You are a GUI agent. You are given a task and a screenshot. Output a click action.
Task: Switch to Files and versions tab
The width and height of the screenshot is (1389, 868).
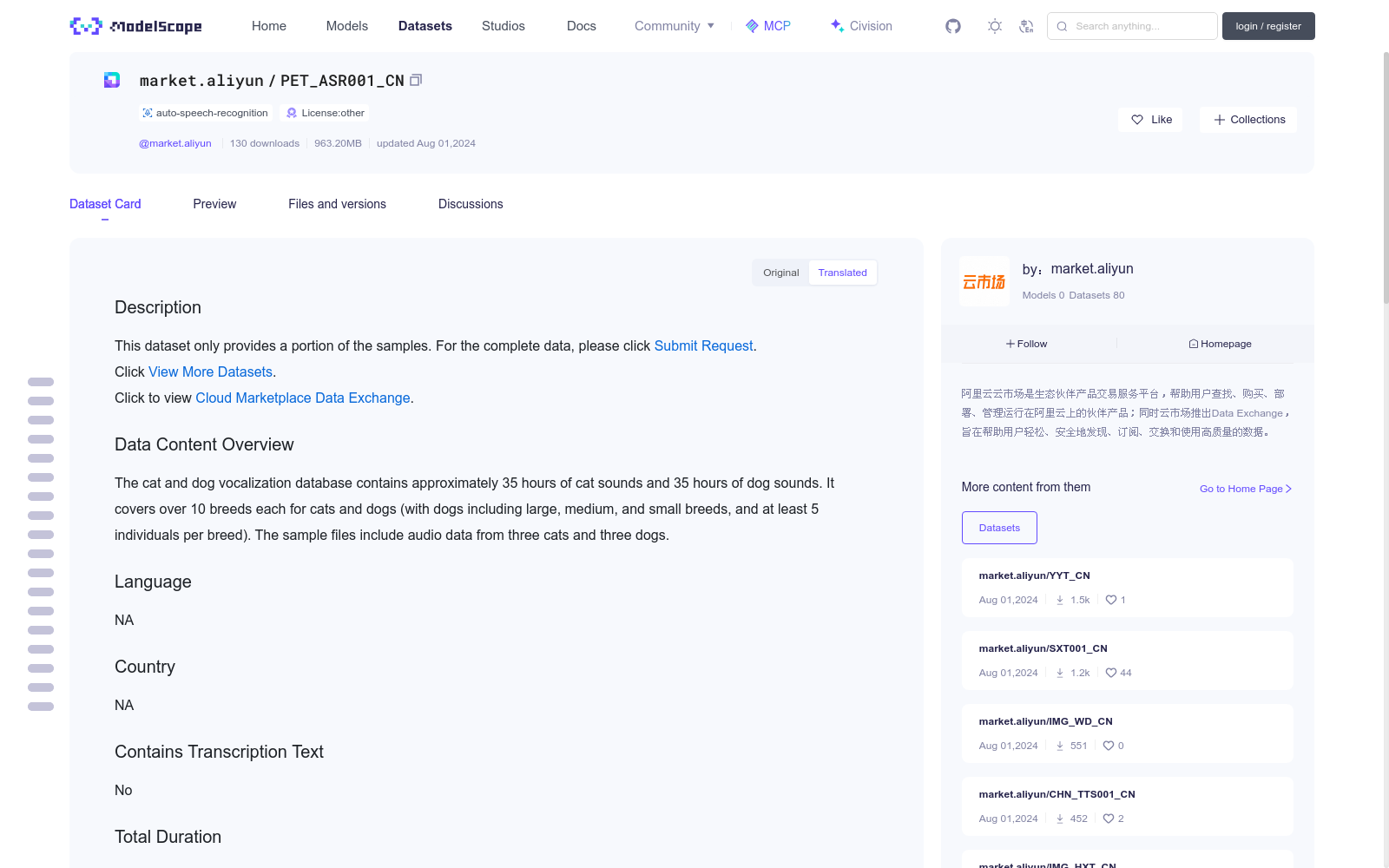[x=337, y=204]
